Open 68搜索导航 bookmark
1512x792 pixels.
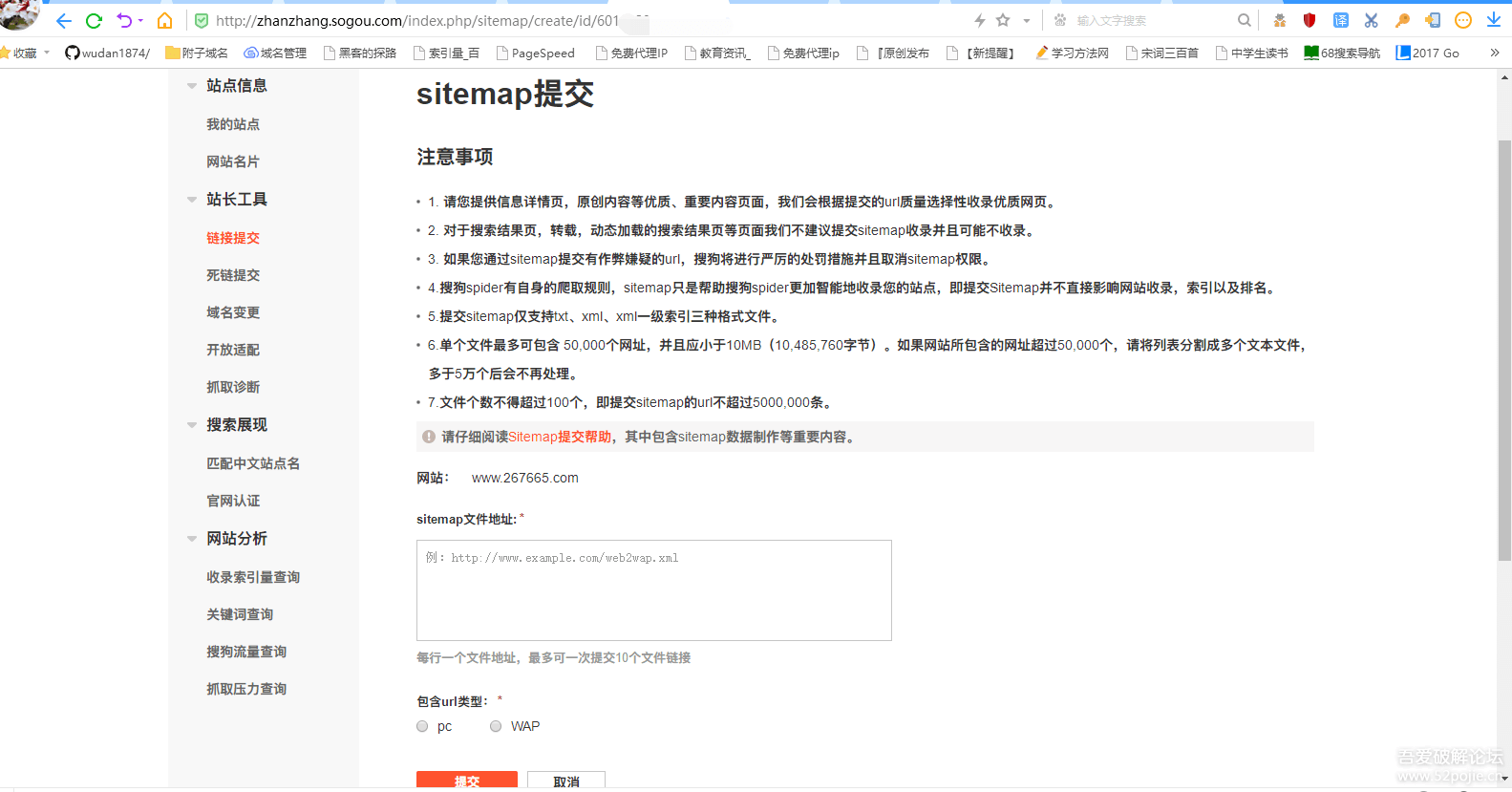coord(1342,53)
